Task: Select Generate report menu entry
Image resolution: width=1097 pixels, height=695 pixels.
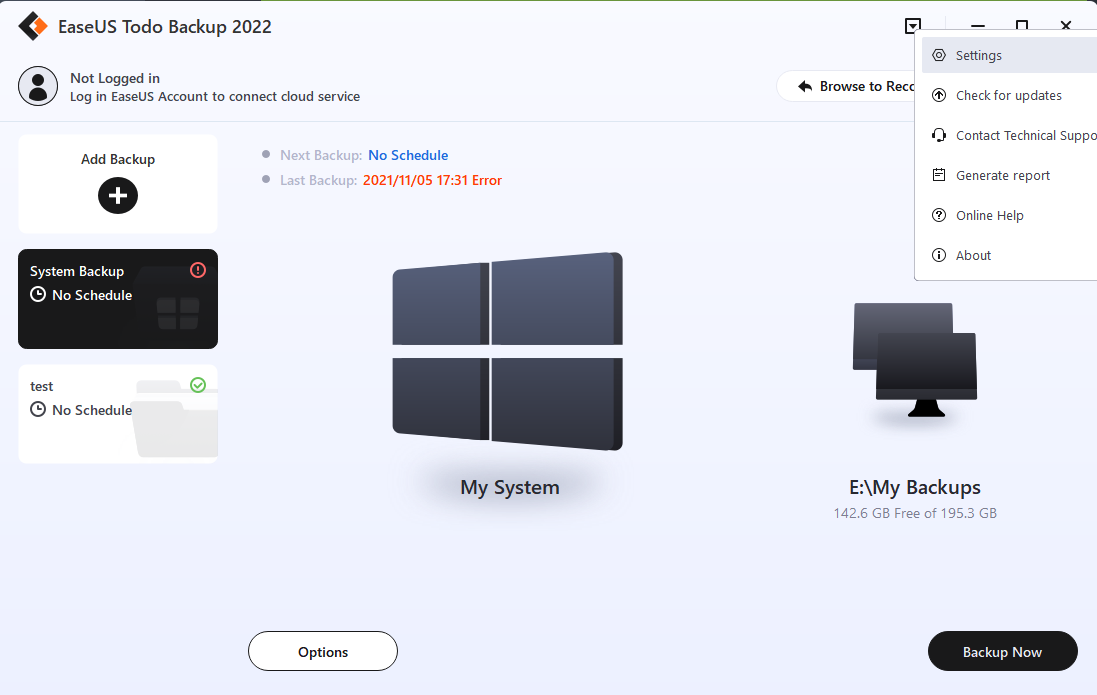Action: click(1009, 175)
